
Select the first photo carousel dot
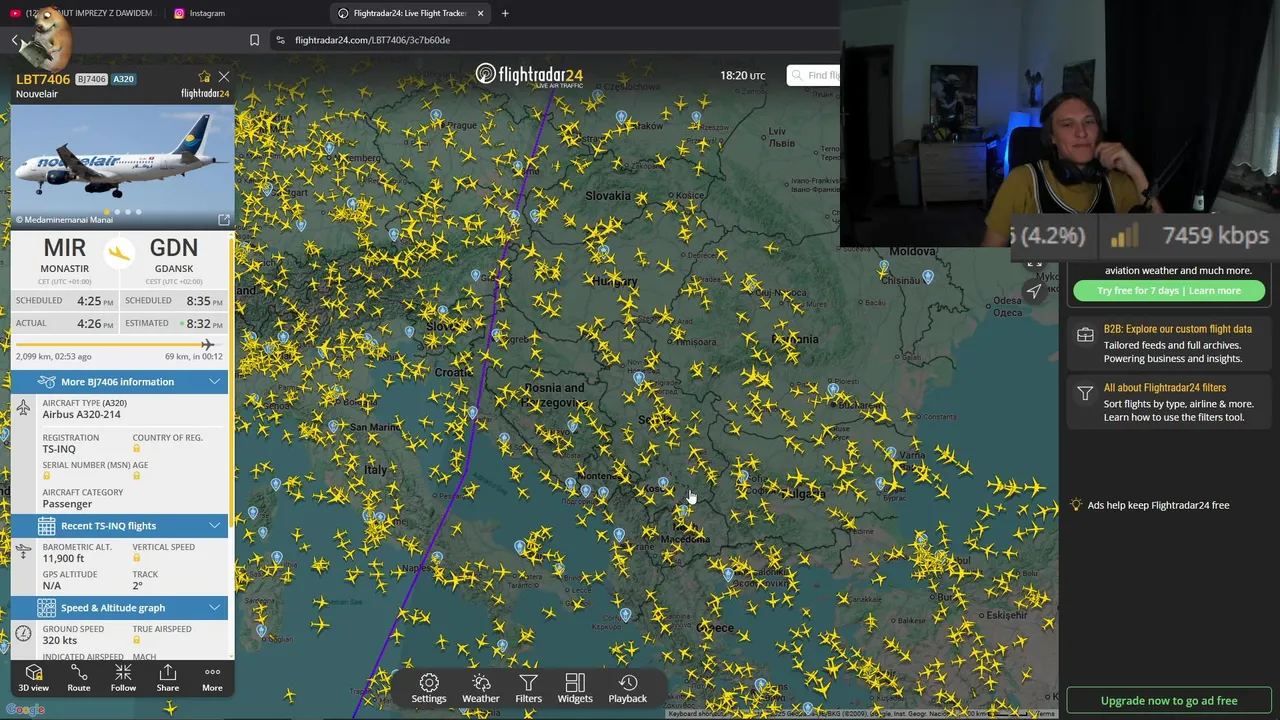(x=106, y=212)
